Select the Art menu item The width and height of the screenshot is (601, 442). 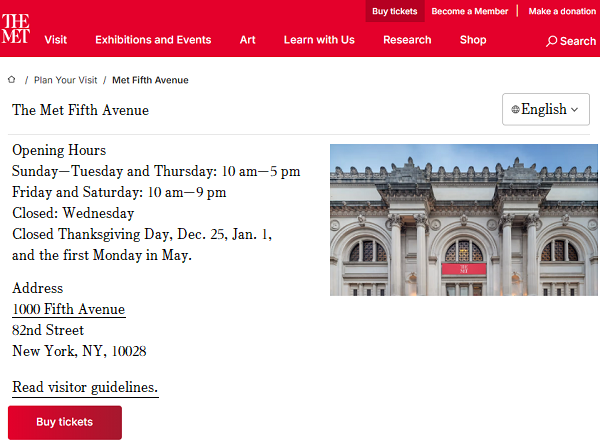click(248, 40)
